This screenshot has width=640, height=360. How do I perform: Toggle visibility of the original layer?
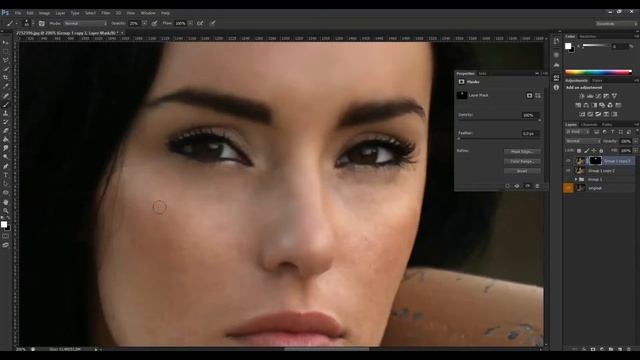click(x=568, y=188)
